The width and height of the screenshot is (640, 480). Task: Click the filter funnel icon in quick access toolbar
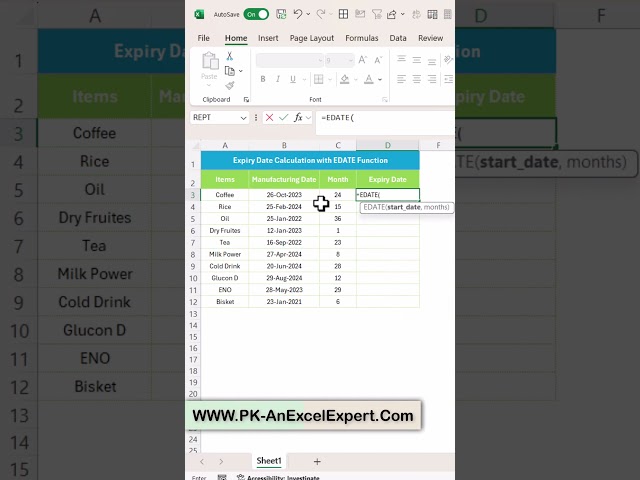click(x=376, y=14)
